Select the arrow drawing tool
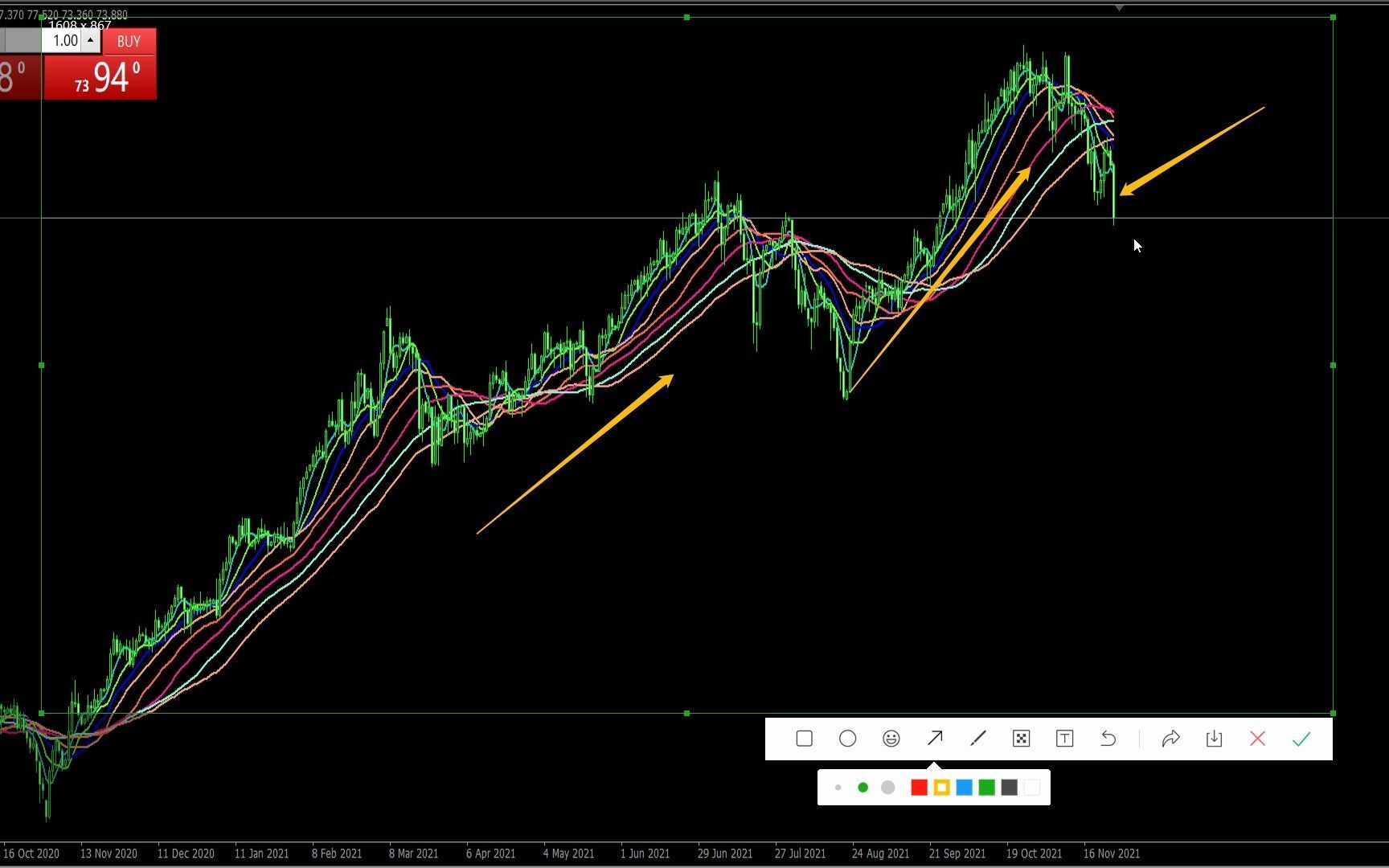Image resolution: width=1389 pixels, height=868 pixels. click(935, 739)
